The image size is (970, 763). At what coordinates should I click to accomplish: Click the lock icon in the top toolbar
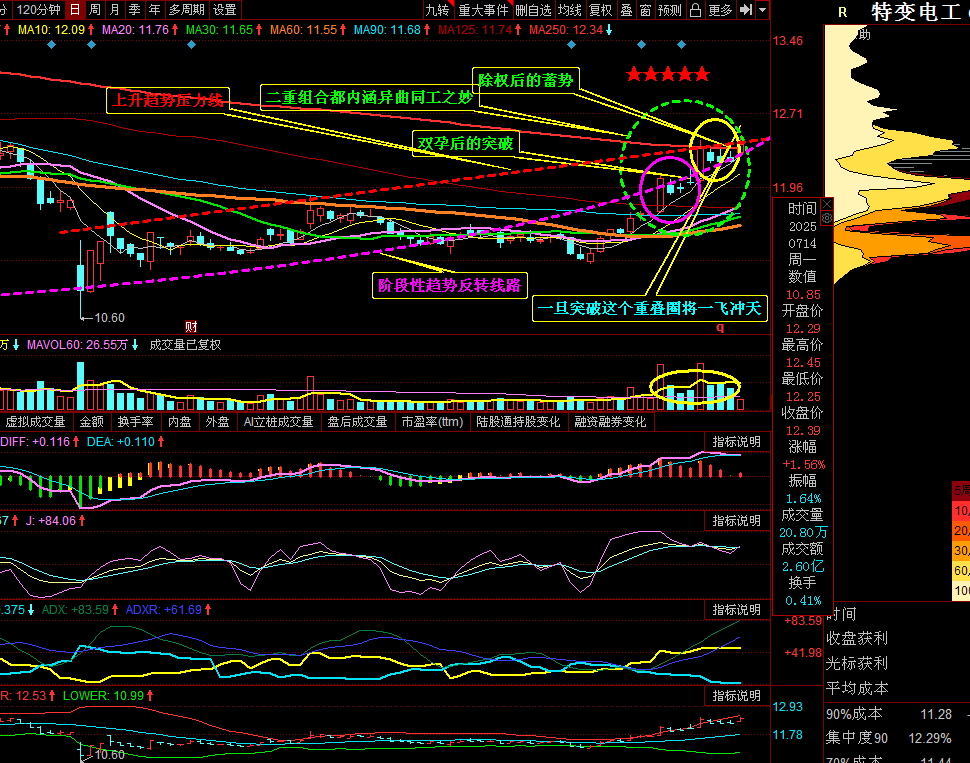coord(695,10)
